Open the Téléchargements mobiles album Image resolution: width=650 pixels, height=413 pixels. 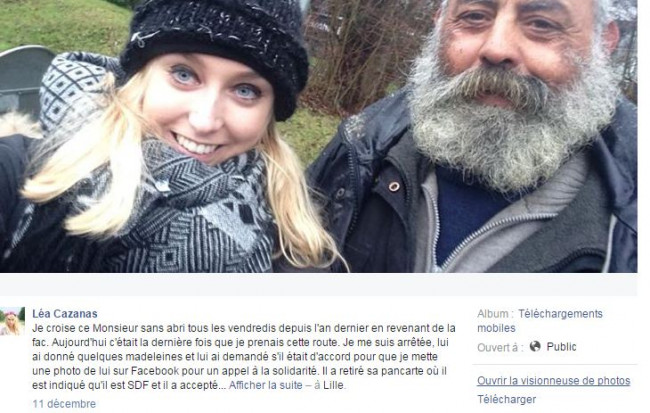(539, 321)
